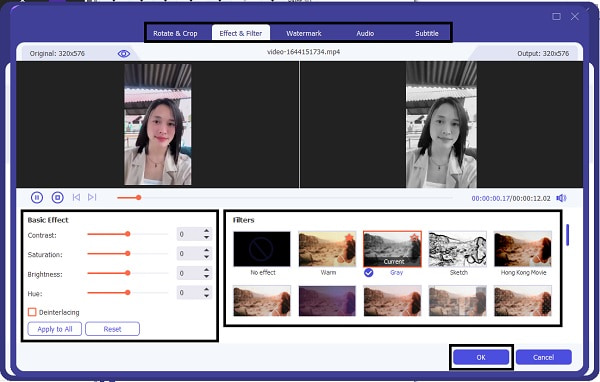Select the Effect & Filter tab
The width and height of the screenshot is (600, 382).
(241, 33)
